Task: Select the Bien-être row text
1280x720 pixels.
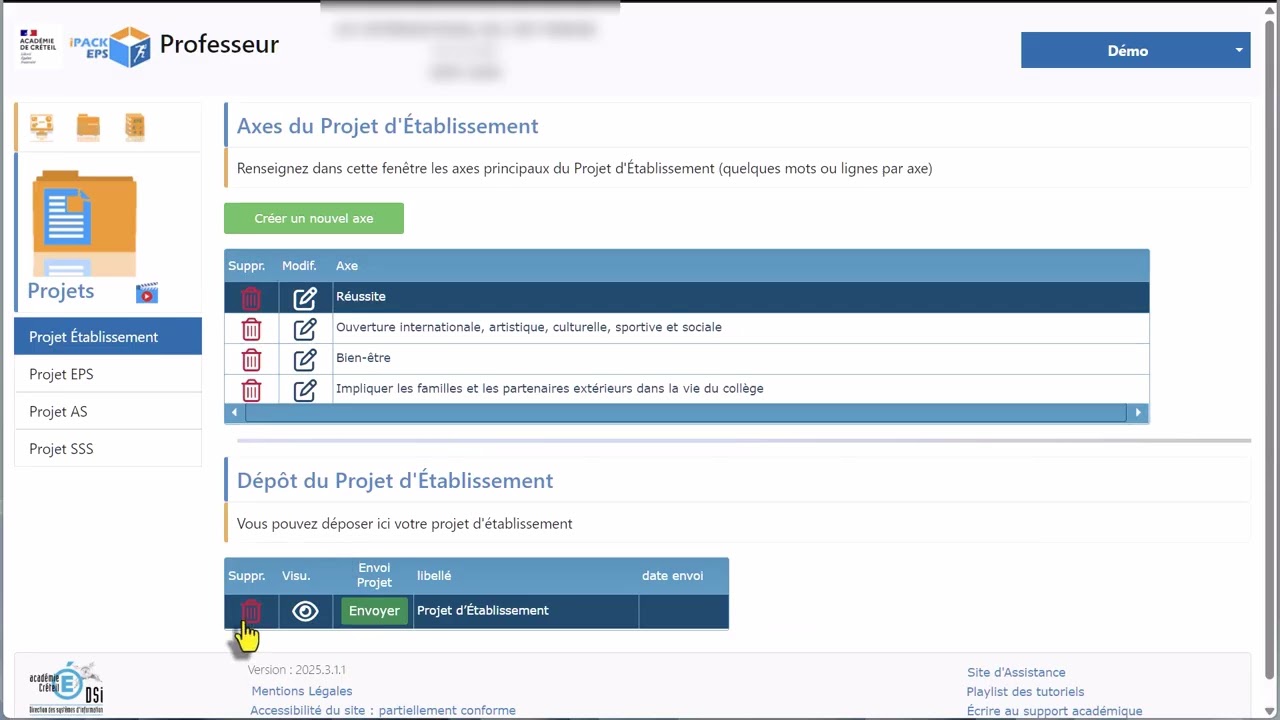Action: tap(363, 358)
